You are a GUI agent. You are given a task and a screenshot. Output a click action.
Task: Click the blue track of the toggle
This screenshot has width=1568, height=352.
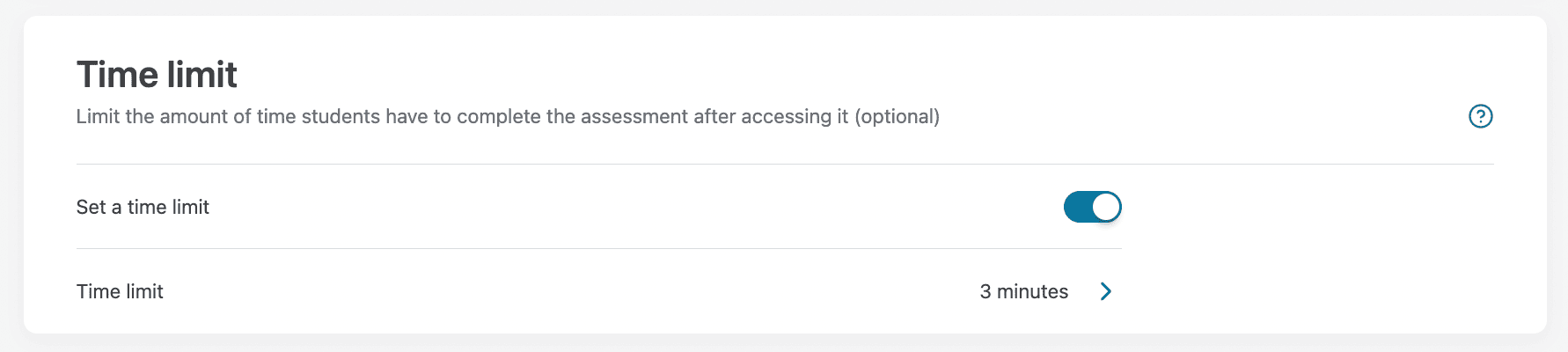pyautogui.click(x=1077, y=207)
